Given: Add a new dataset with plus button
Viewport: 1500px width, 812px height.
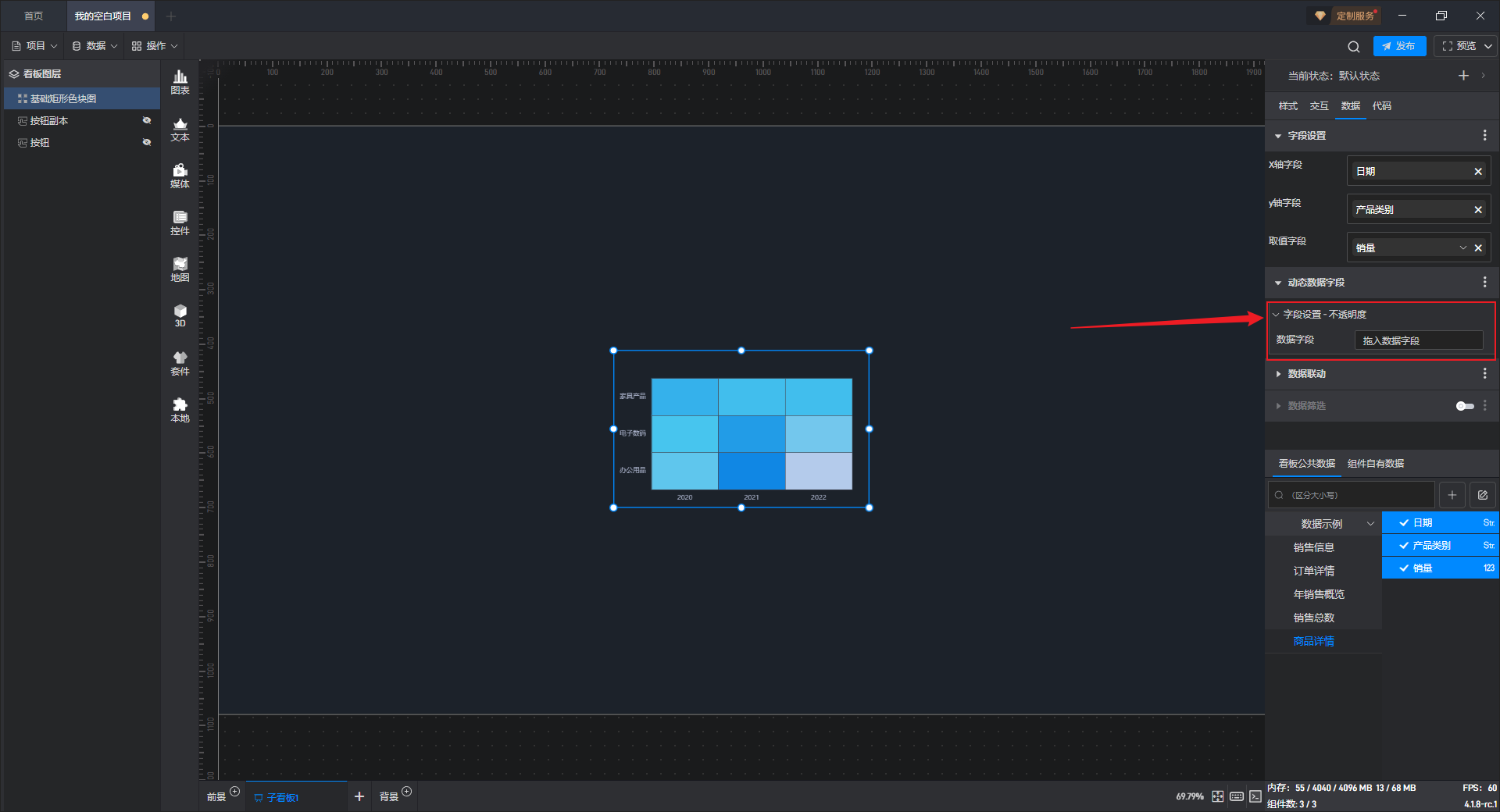Looking at the screenshot, I should coord(1452,495).
